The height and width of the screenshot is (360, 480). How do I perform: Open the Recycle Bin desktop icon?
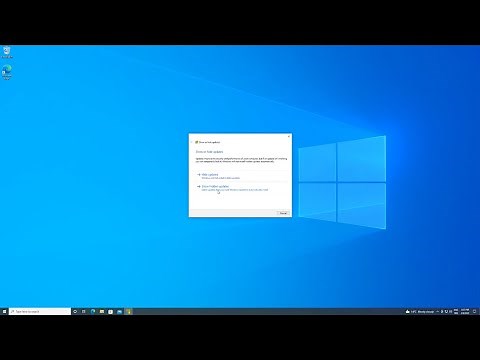[7, 52]
